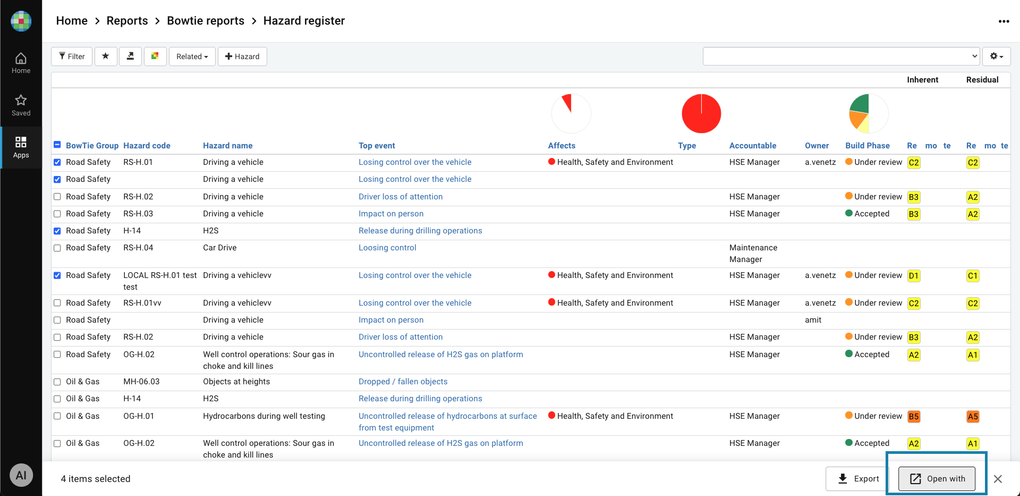Open the Dropped / fallen objects link
The image size is (1020, 496).
pos(403,381)
